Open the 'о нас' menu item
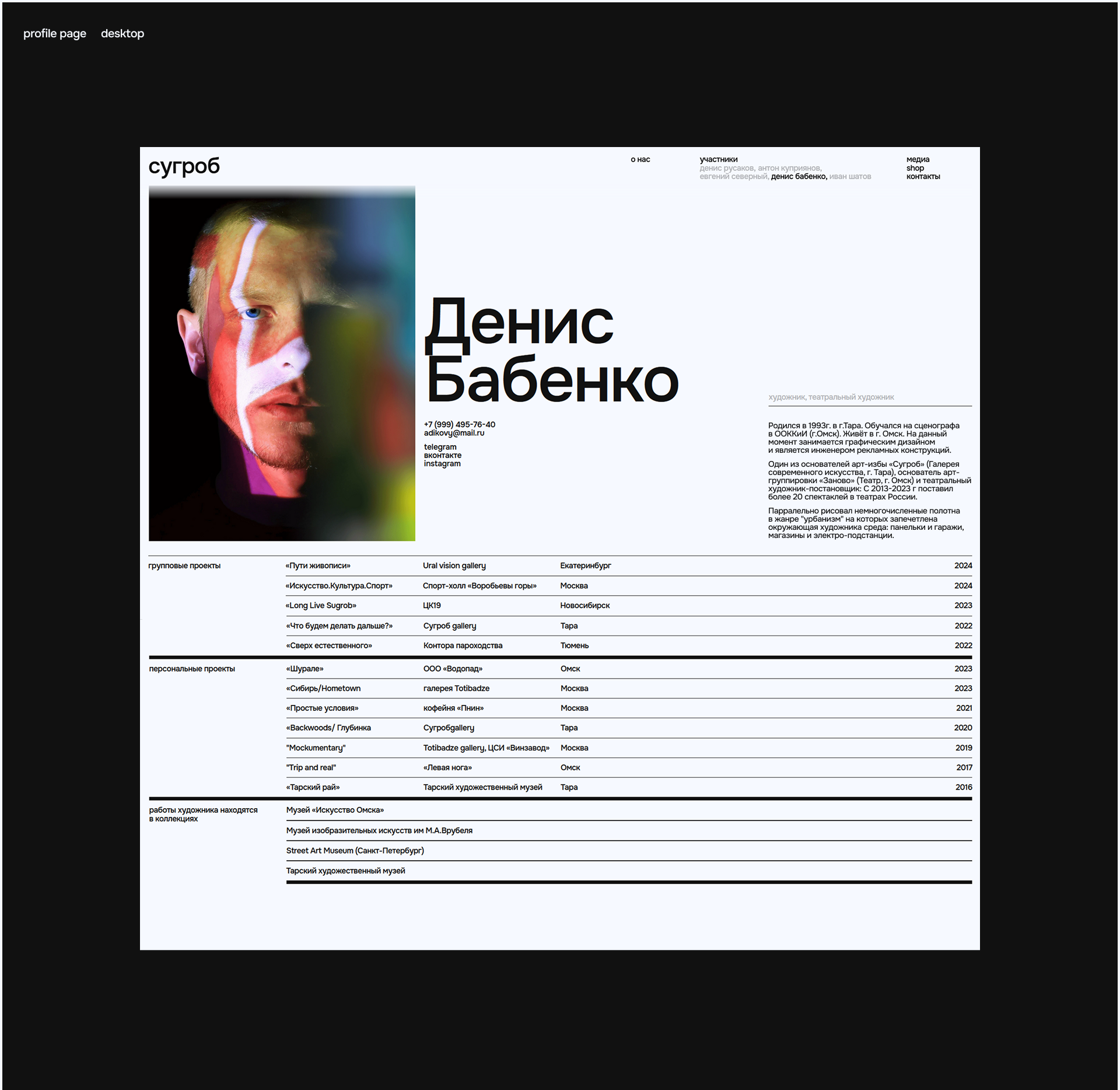 (640, 159)
